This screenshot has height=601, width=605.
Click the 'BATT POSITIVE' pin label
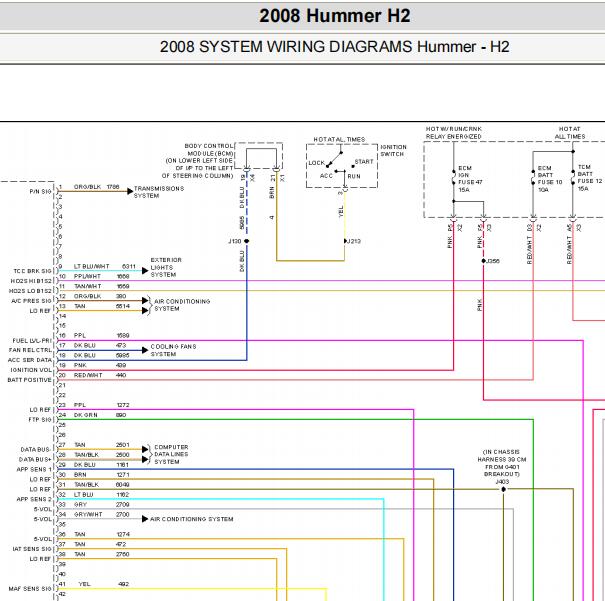29,380
